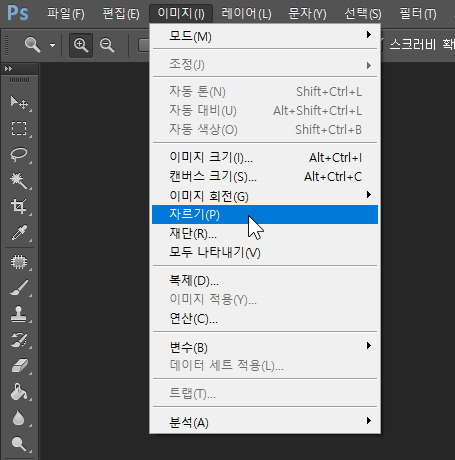The width and height of the screenshot is (455, 460).
Task: Open the 편집(E) menu
Action: pyautogui.click(x=121, y=14)
